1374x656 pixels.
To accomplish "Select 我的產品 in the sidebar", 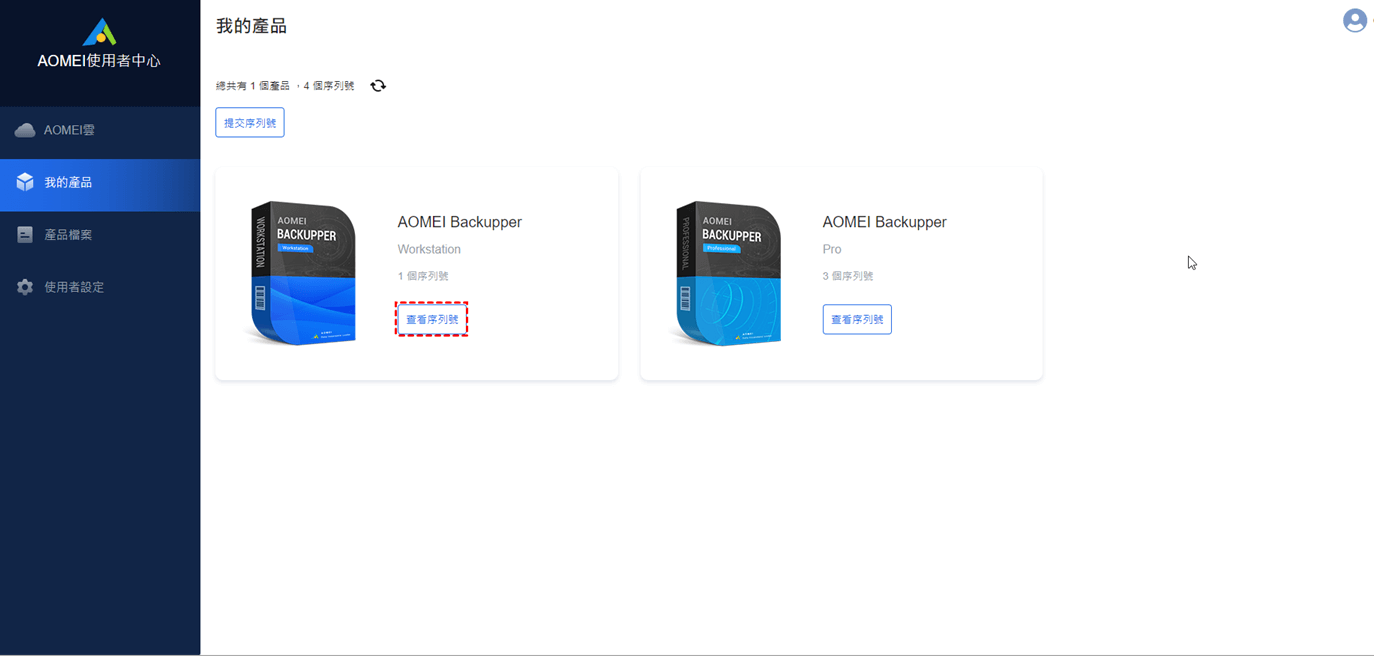I will [x=100, y=183].
